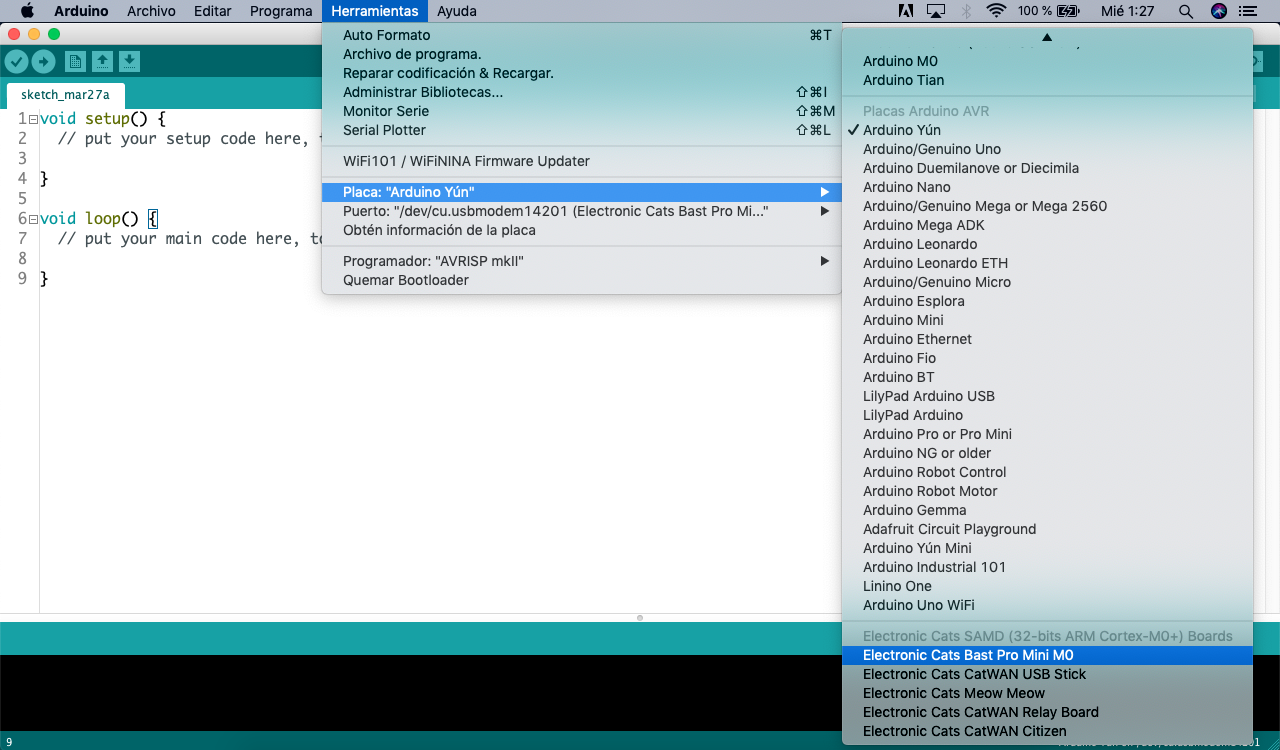Select Arduino M0 board
1280x750 pixels.
1047,61
